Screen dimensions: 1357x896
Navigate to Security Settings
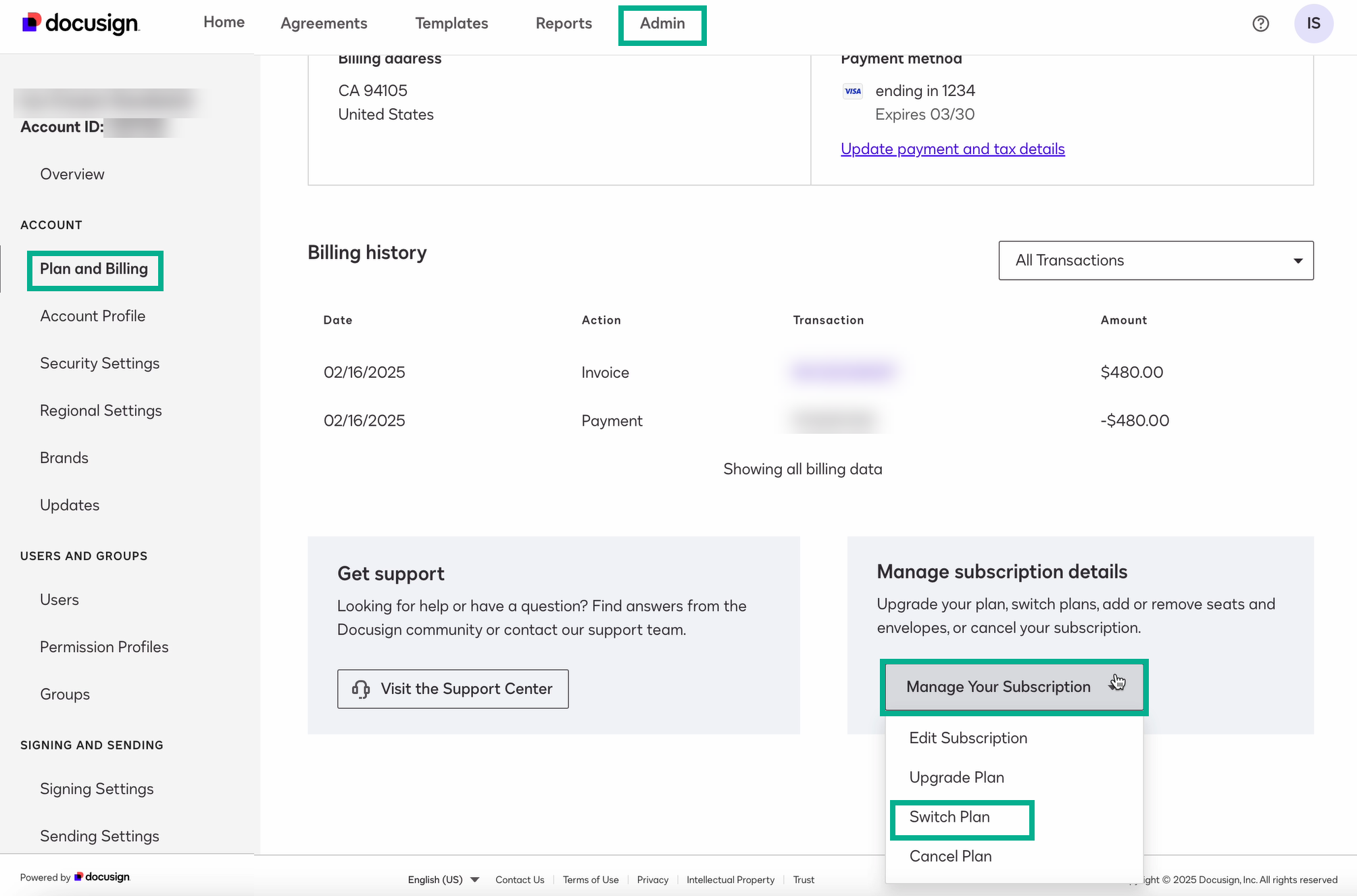coord(99,363)
